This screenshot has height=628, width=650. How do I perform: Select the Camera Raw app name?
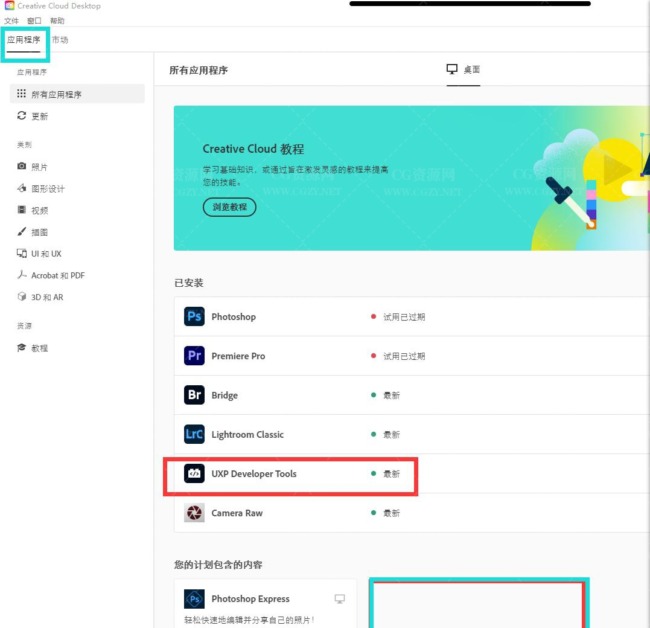coord(237,513)
